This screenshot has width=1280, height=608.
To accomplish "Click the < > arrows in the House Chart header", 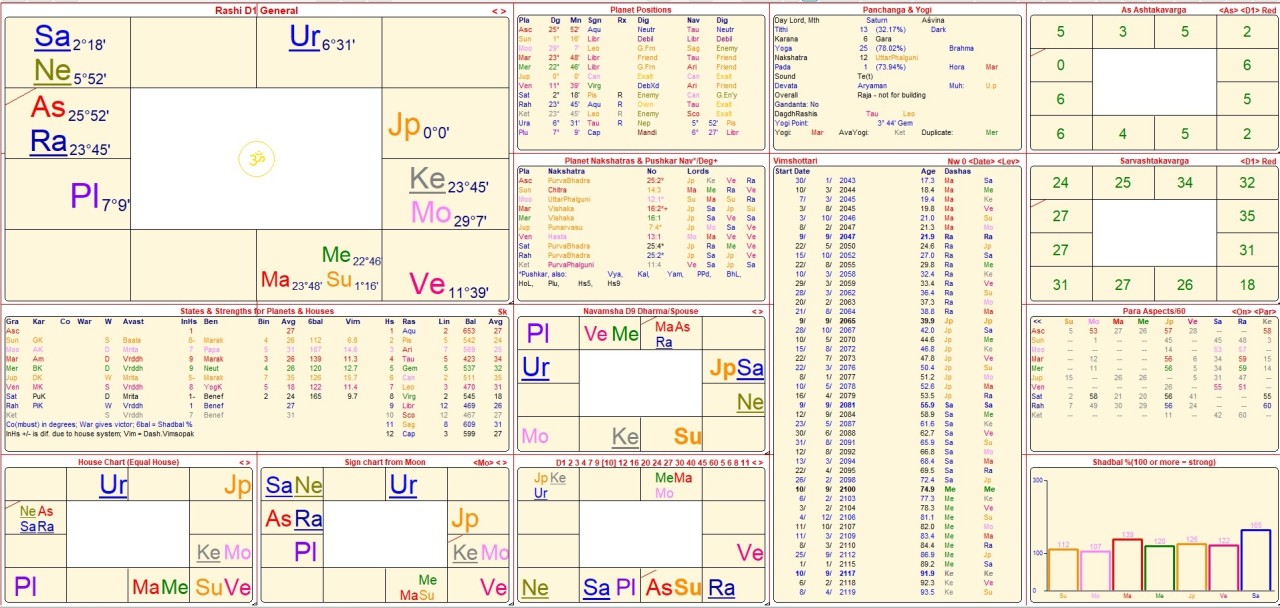I will pyautogui.click(x=247, y=462).
